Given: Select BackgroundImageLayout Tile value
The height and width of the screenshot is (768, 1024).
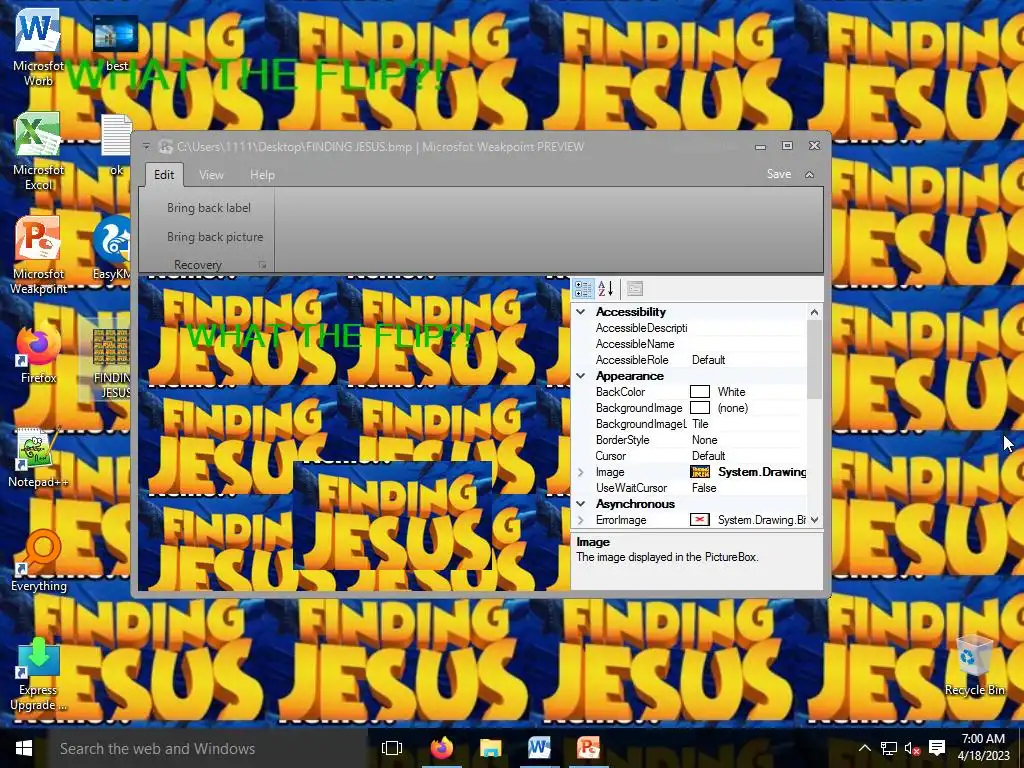Looking at the screenshot, I should point(700,424).
